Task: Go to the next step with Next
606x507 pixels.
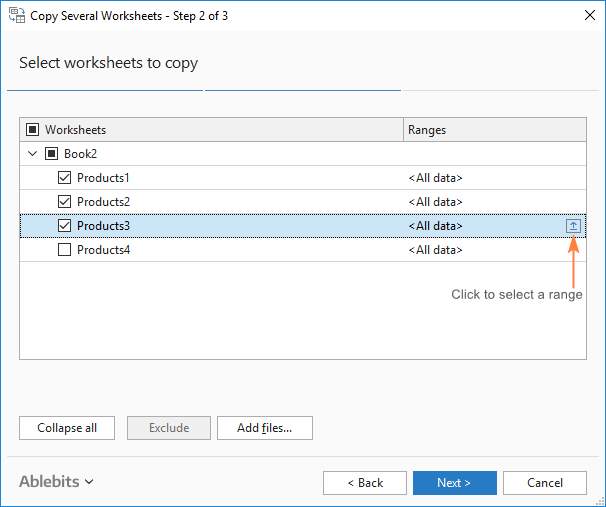Action: pyautogui.click(x=454, y=483)
